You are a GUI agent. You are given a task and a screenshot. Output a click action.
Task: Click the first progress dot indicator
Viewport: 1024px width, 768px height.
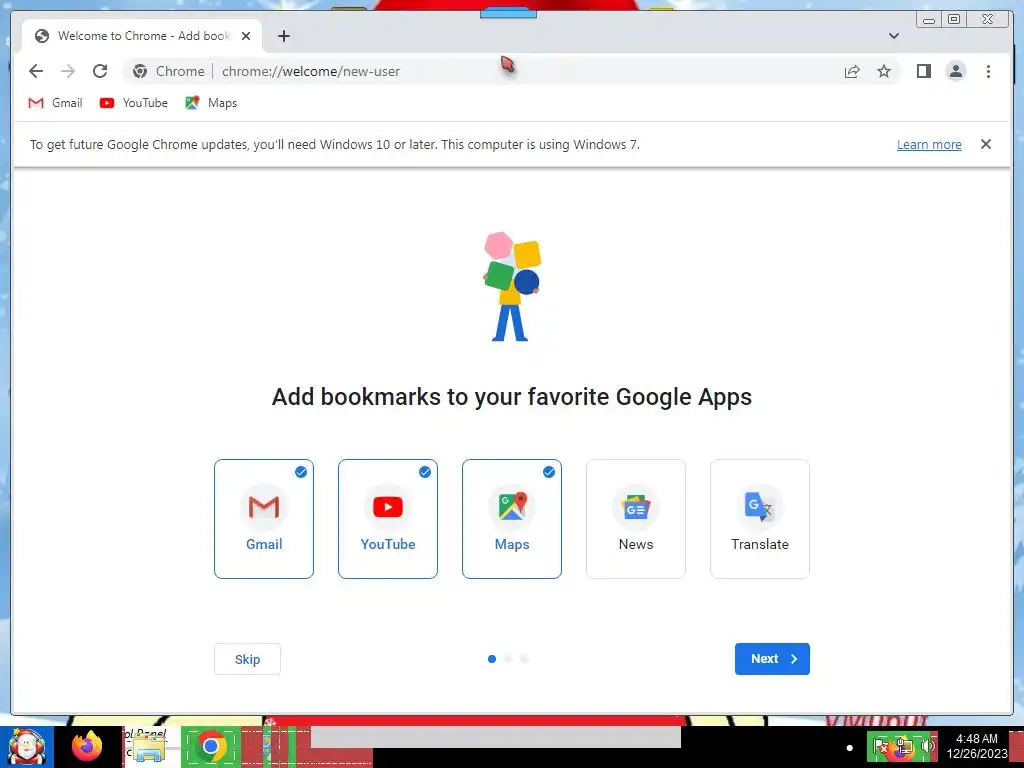(492, 659)
